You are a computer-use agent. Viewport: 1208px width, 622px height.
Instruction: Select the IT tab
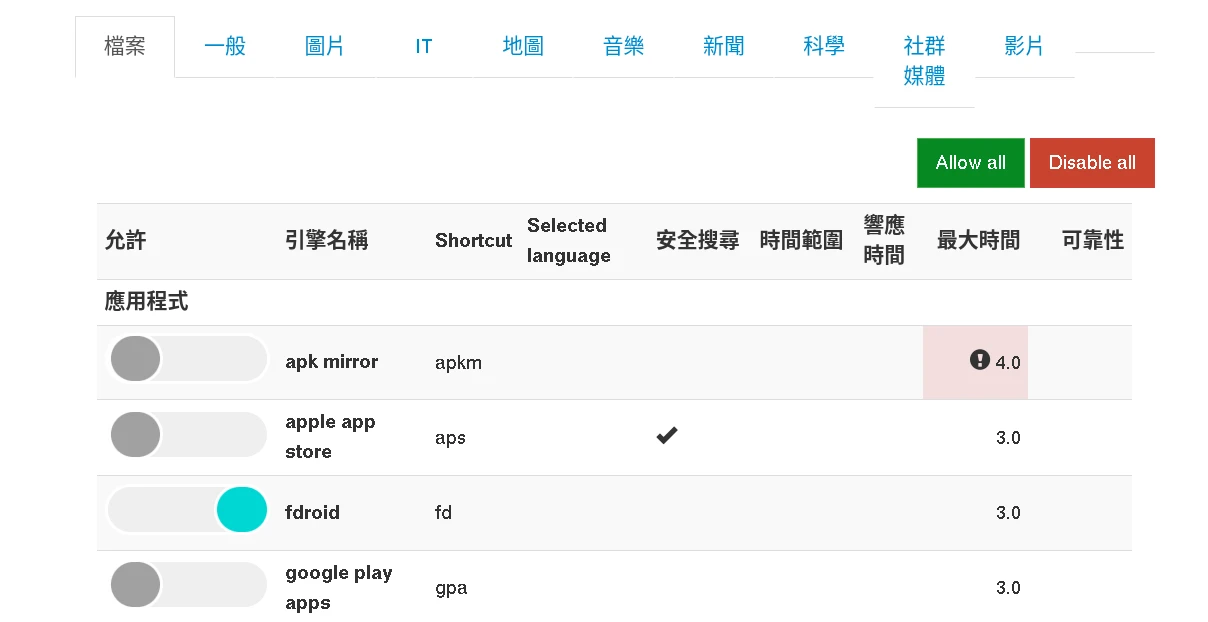click(424, 47)
